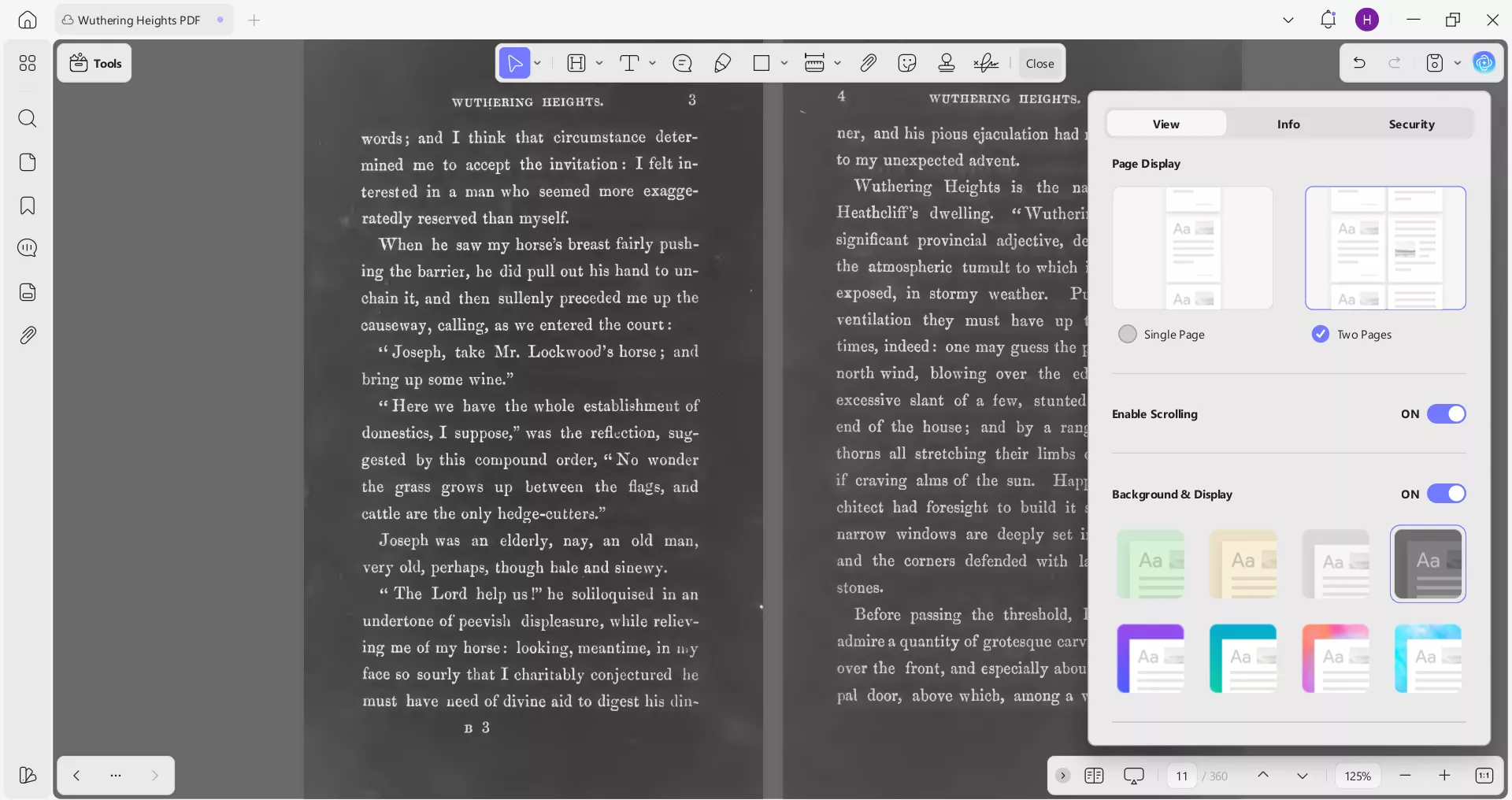Redo the last action
Screen dimensions: 1512x800
click(1395, 63)
